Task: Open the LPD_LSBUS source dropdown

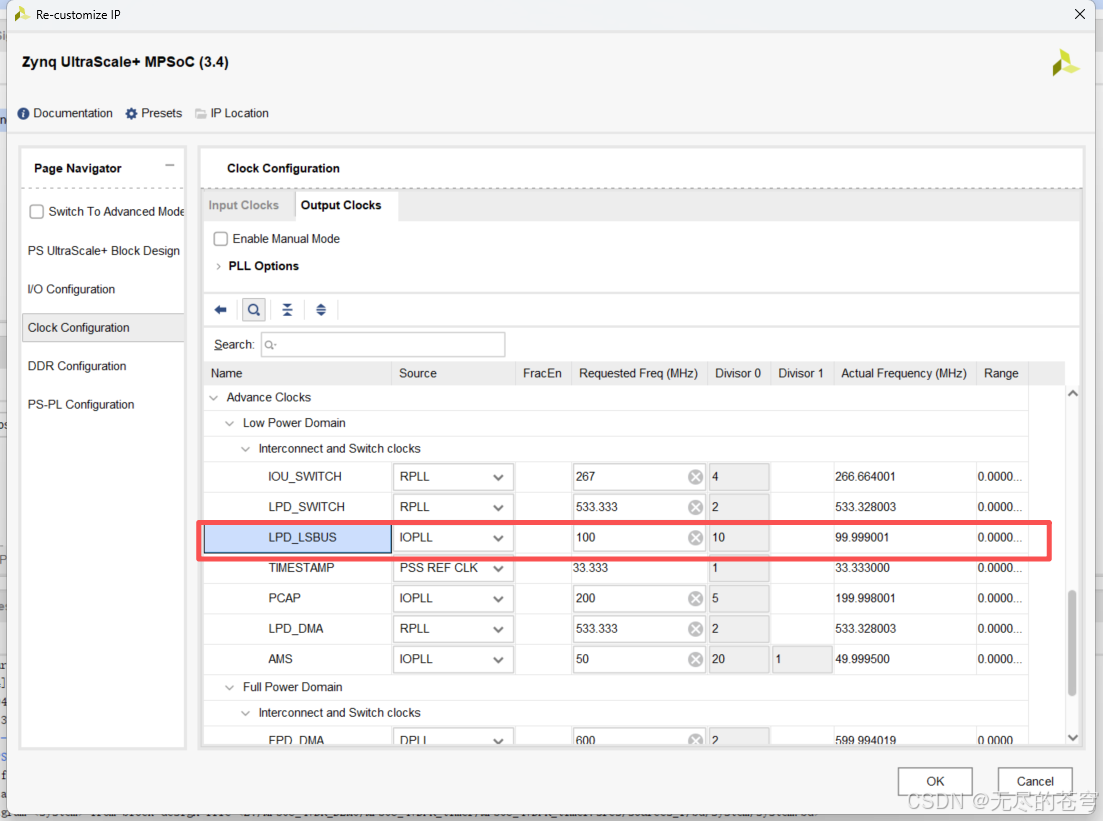Action: (x=453, y=537)
